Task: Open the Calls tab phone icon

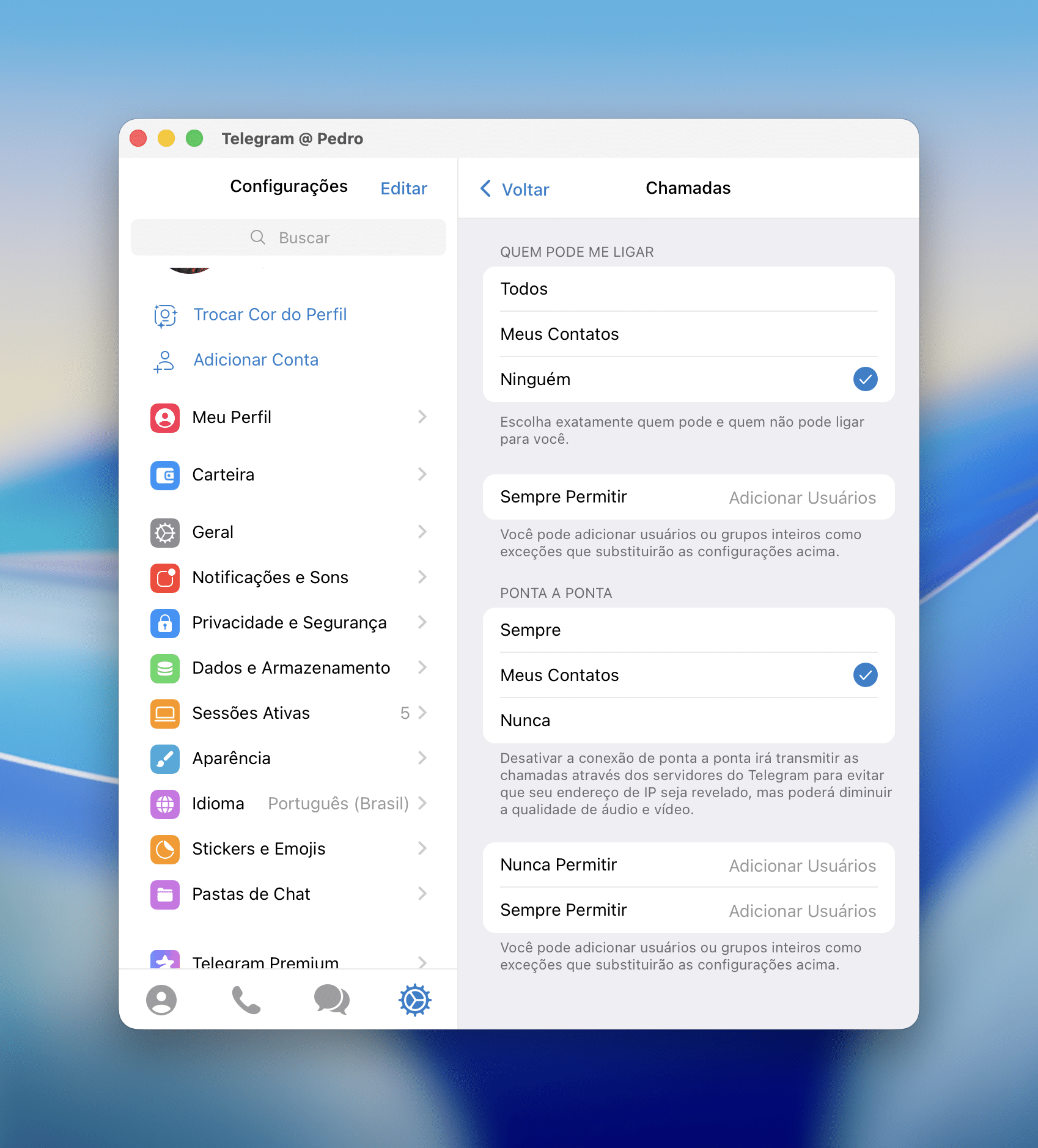Action: click(x=246, y=1000)
